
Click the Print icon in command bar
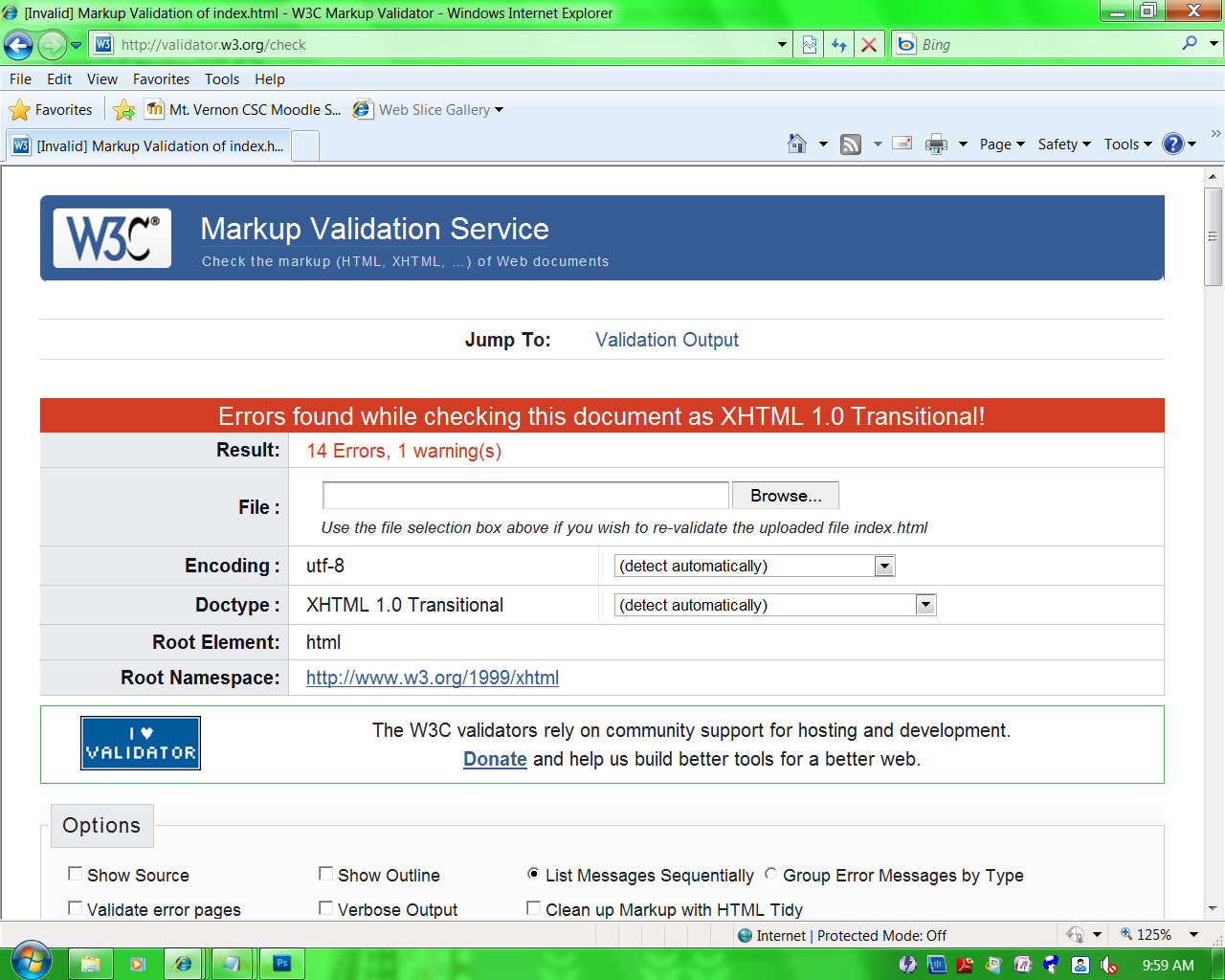click(x=936, y=145)
